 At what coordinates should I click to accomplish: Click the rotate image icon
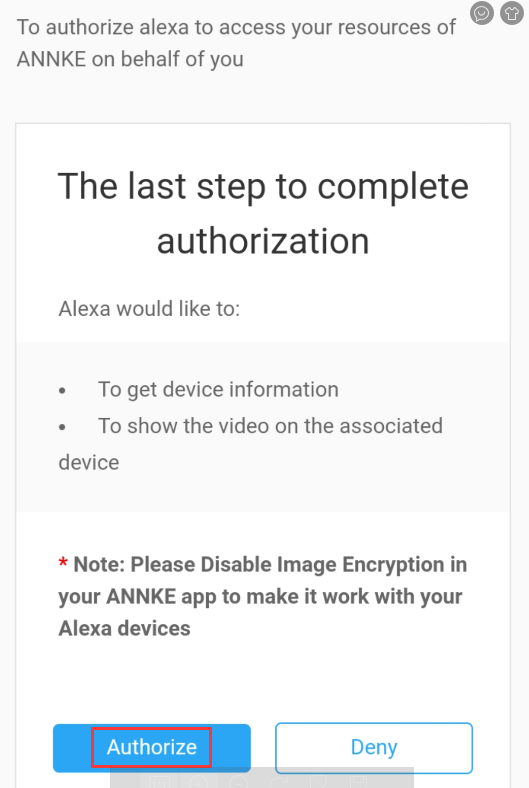click(278, 782)
